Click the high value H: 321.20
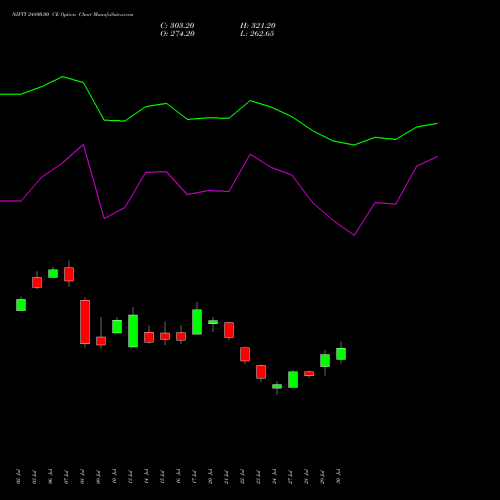The width and height of the screenshot is (500, 500). coord(258,26)
